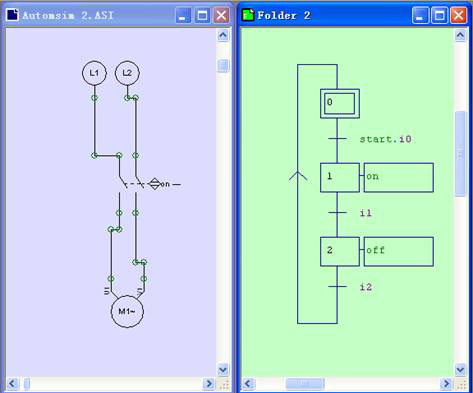Click the i2 transition condition
The image size is (473, 393).
pyautogui.click(x=366, y=287)
